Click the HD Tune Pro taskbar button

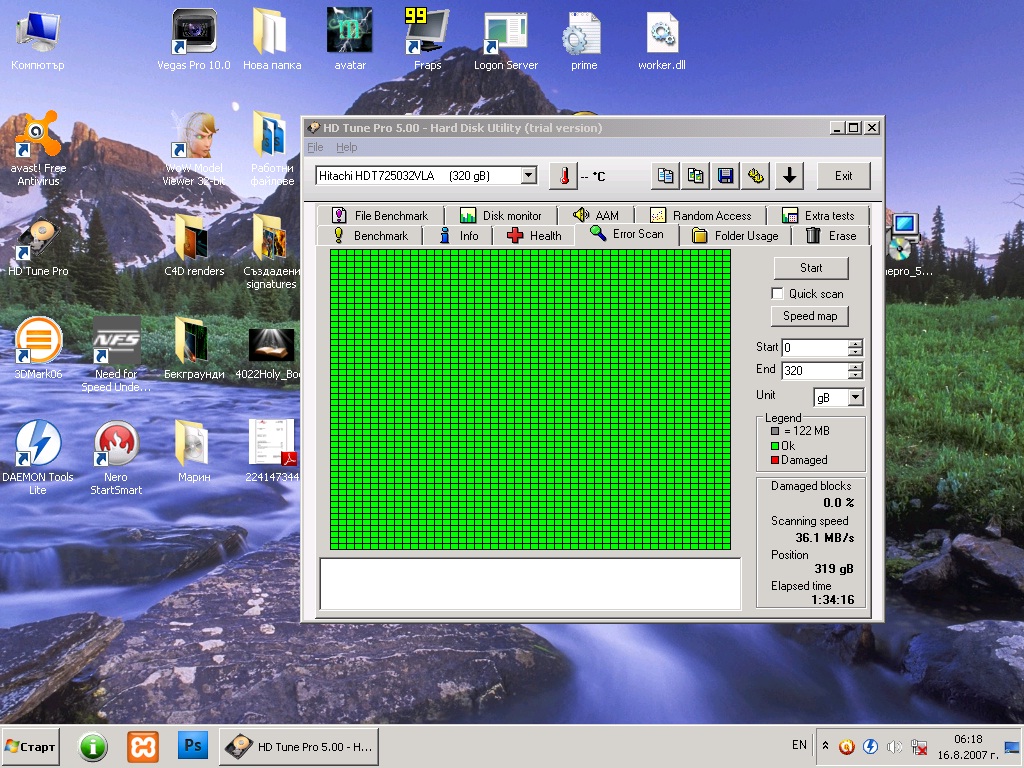(x=298, y=746)
